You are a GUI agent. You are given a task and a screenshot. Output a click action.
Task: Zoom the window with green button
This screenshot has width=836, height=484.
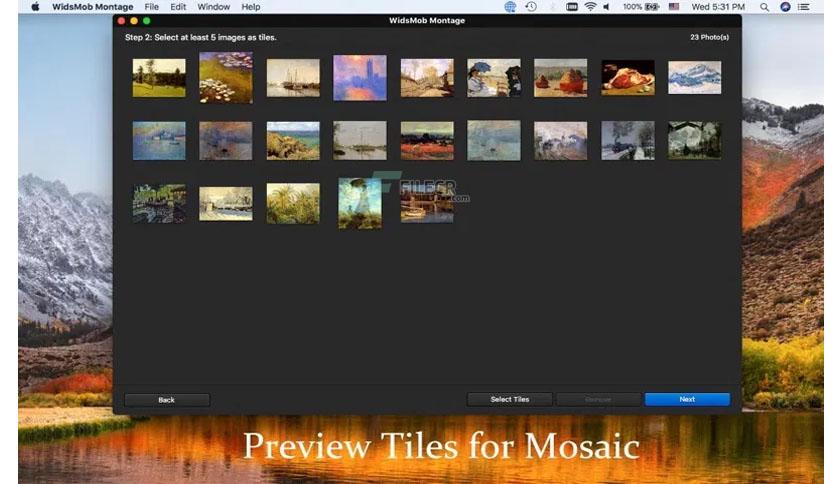pyautogui.click(x=147, y=21)
